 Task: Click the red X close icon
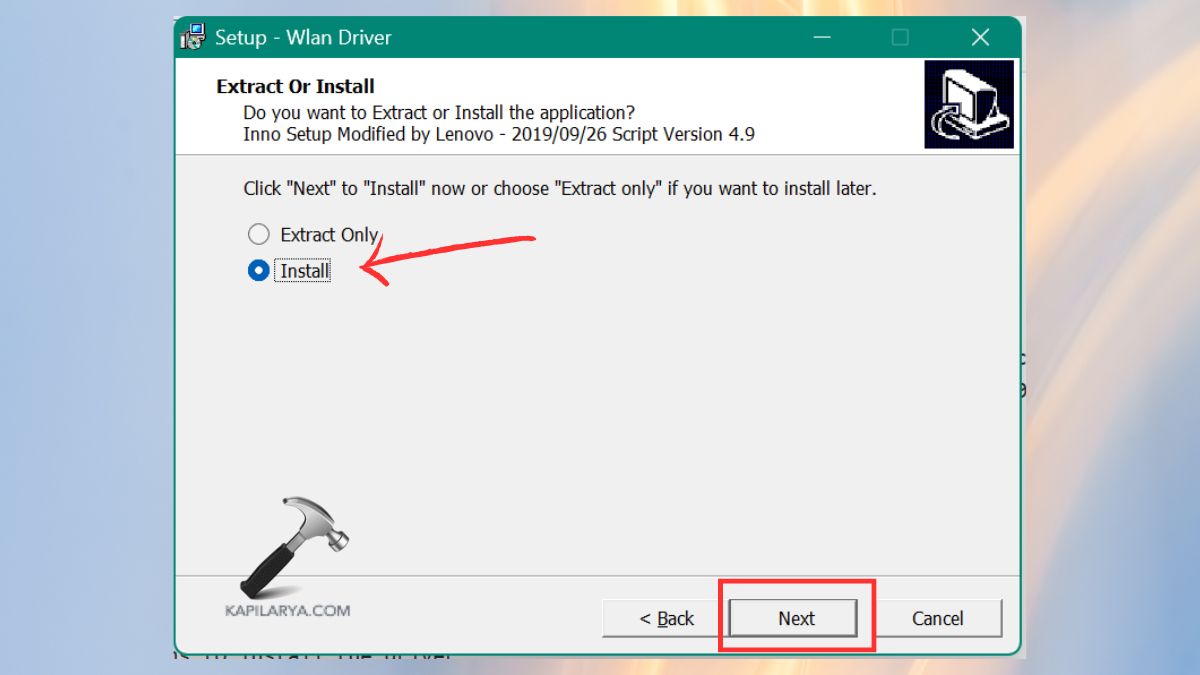tap(979, 36)
